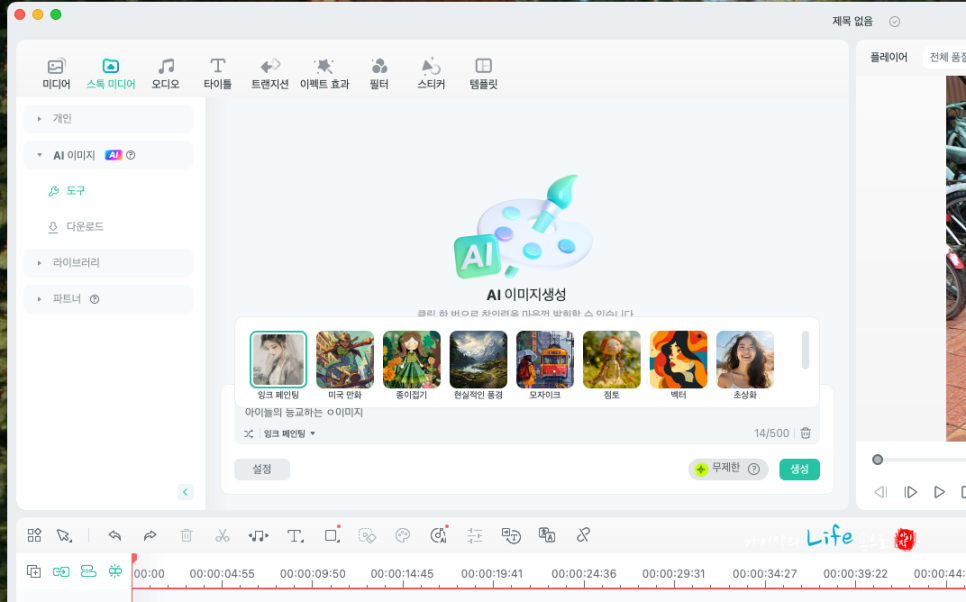Step back one frame in player
Screen dimensions: 966x602
pyautogui.click(x=881, y=492)
